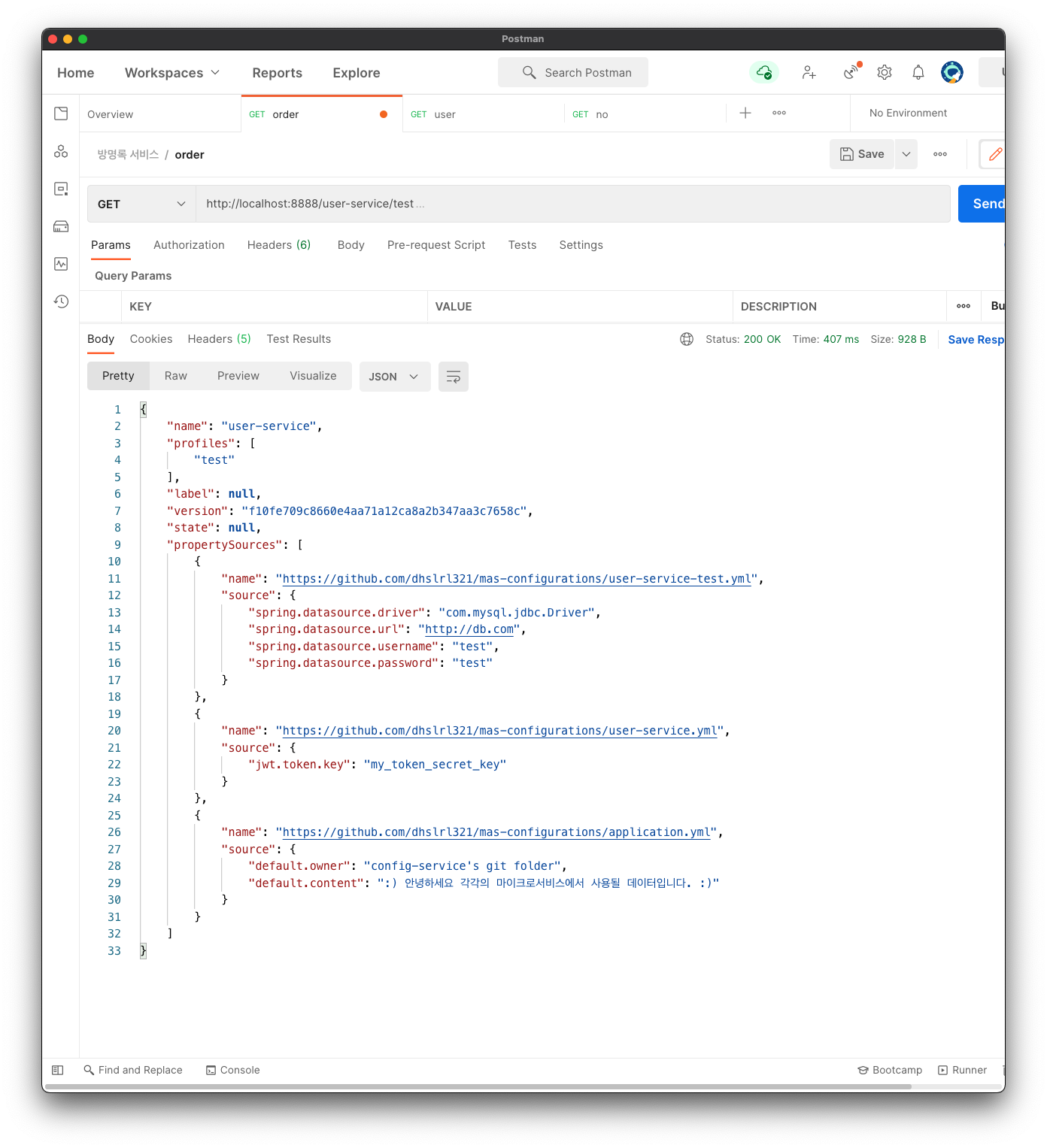Open the Bootcamp
The width and height of the screenshot is (1047, 1148).
(890, 1070)
